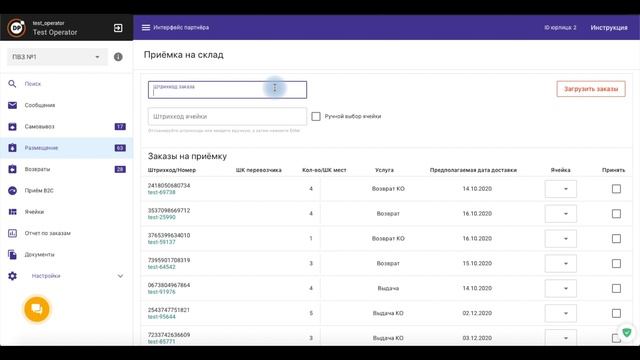Open Ячейка dropdown for order 7395901708319
This screenshot has width=640, height=360.
coord(560,263)
